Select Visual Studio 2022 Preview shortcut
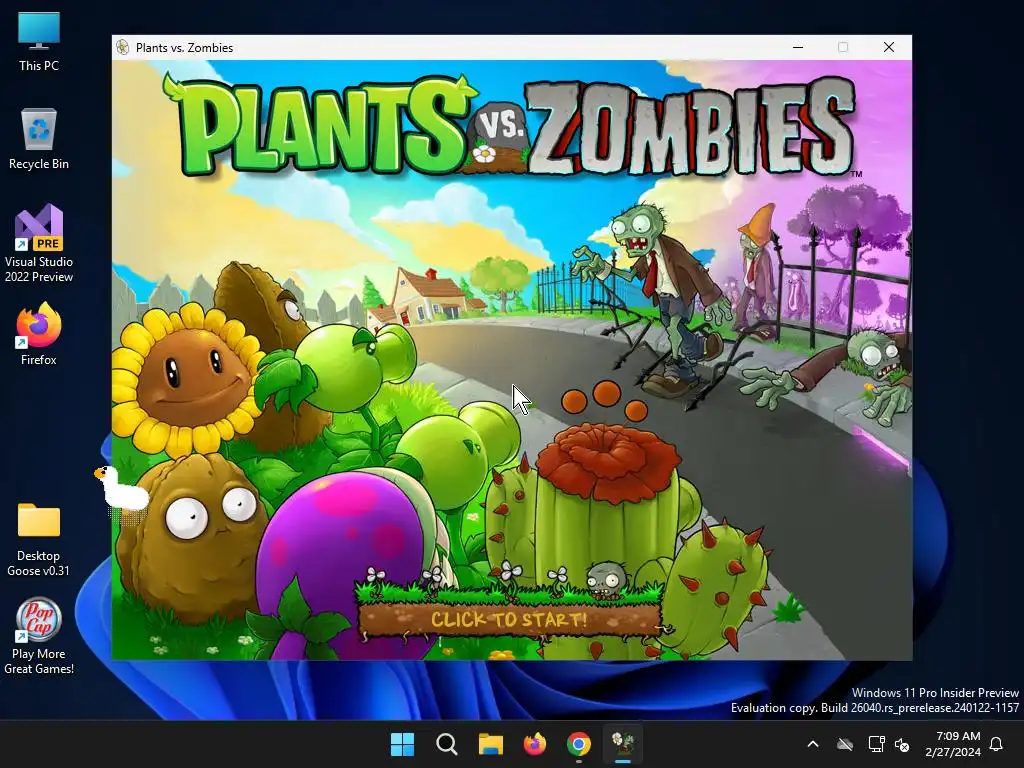This screenshot has width=1024, height=768. click(39, 244)
